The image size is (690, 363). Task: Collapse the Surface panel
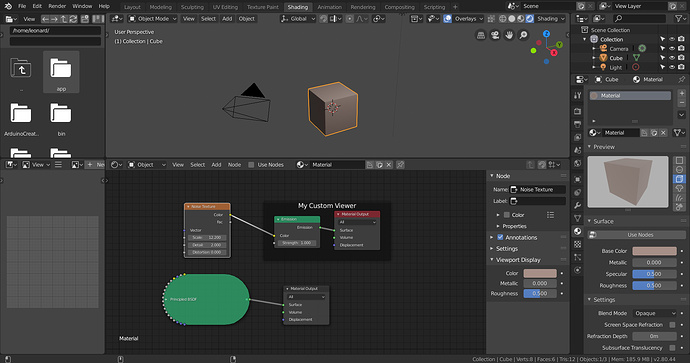point(590,221)
